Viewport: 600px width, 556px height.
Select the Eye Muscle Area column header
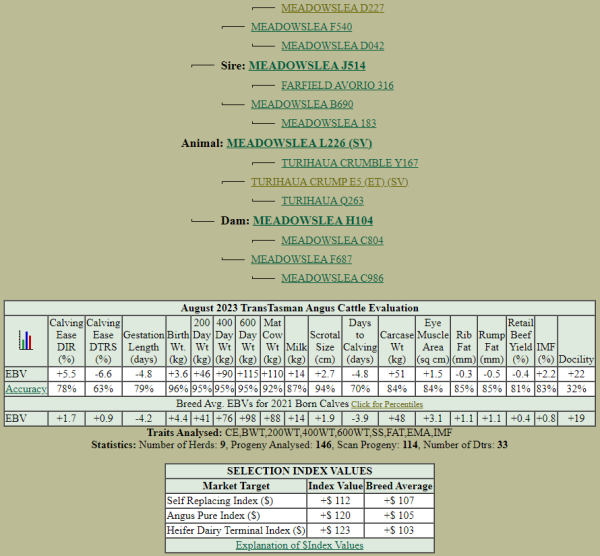coord(433,341)
